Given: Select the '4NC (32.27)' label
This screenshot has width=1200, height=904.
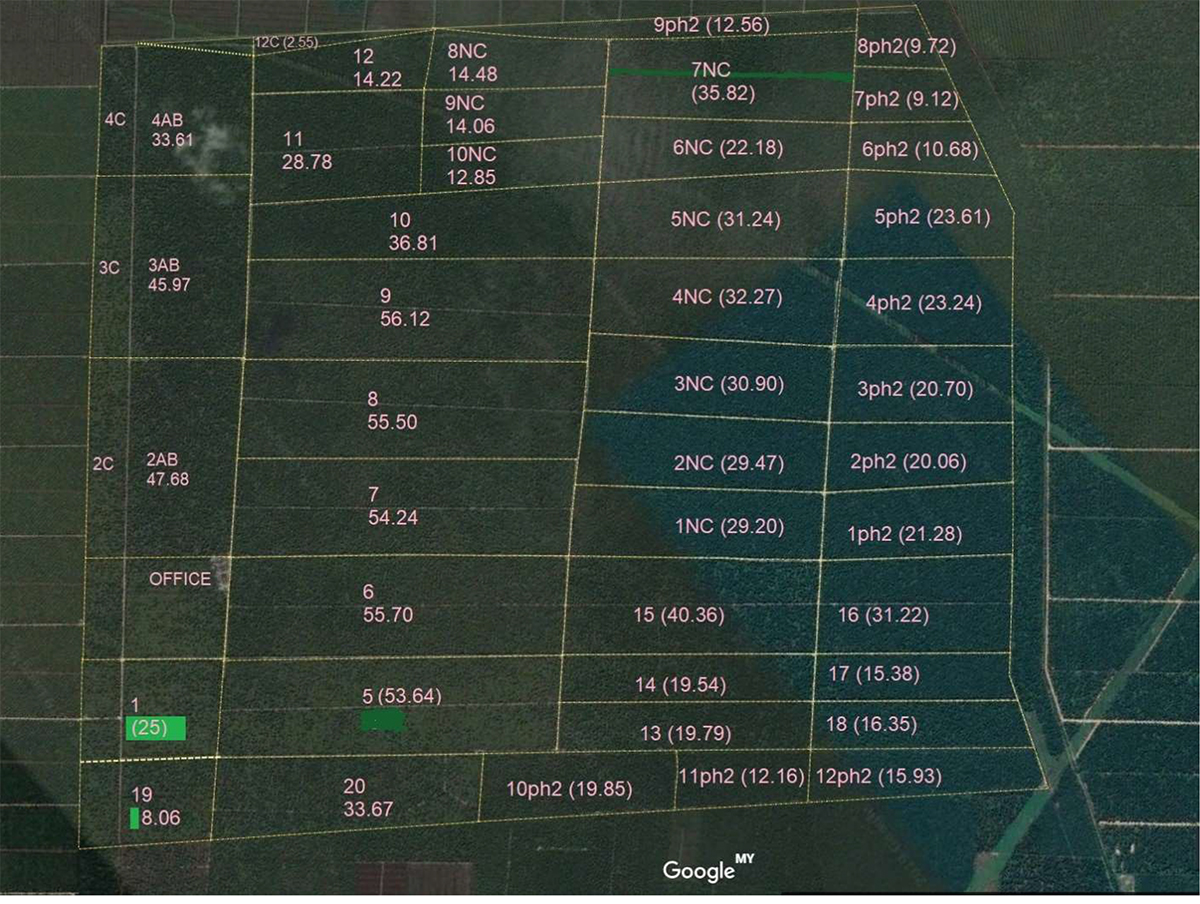Looking at the screenshot, I should point(727,297).
